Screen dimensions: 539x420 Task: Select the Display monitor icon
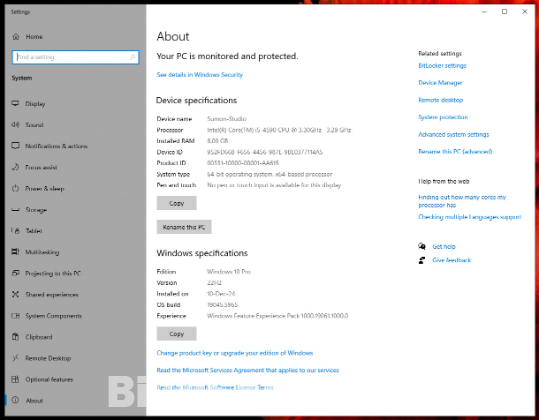click(x=15, y=103)
